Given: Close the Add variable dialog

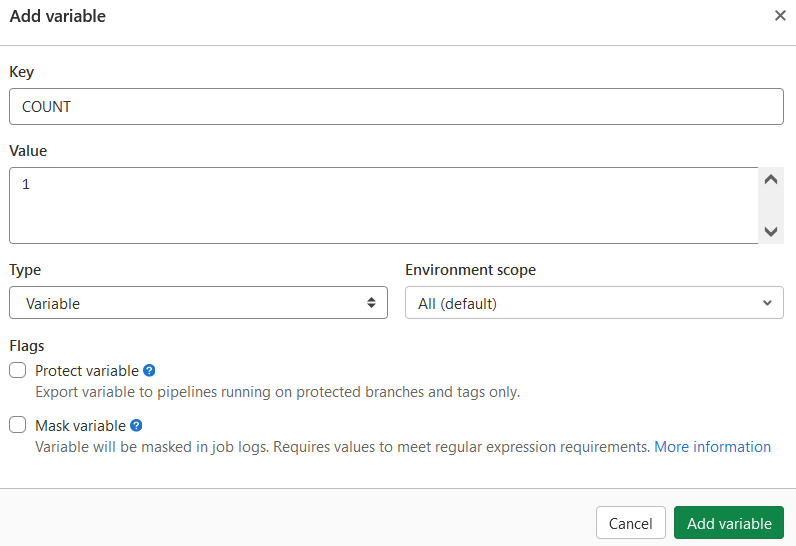Looking at the screenshot, I should tap(780, 16).
